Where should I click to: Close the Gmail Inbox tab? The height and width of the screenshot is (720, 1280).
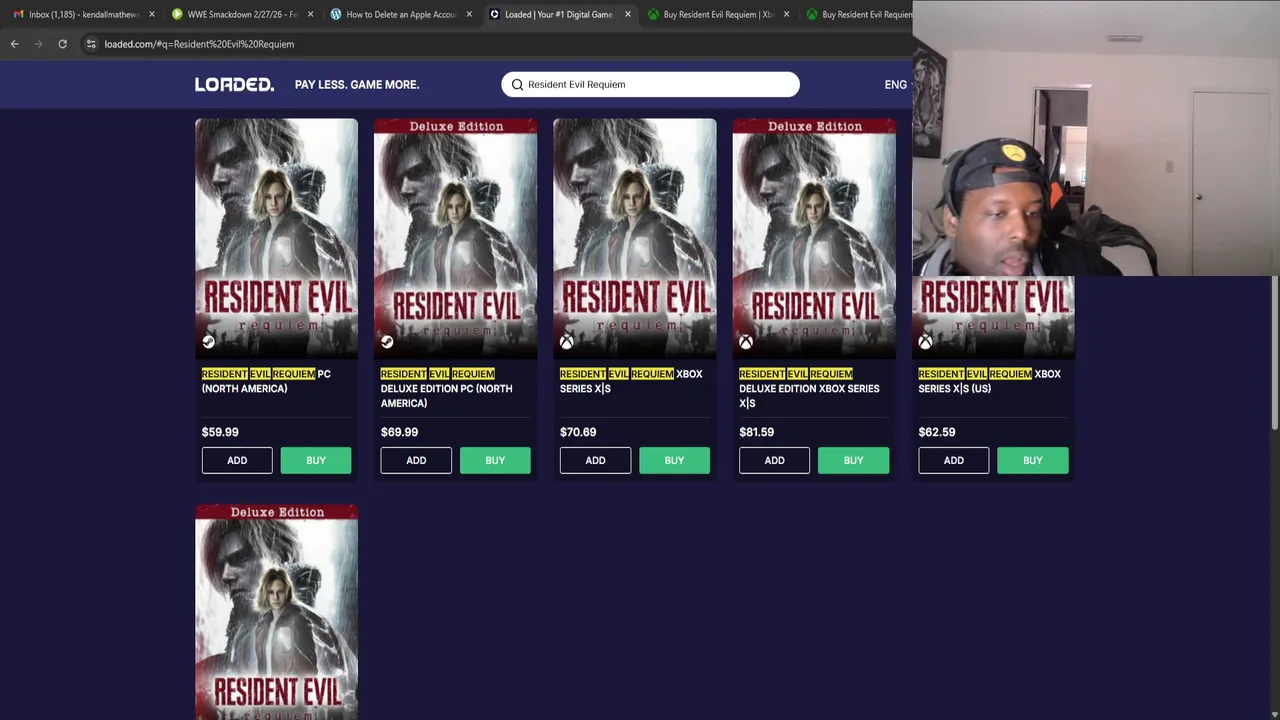tap(152, 14)
